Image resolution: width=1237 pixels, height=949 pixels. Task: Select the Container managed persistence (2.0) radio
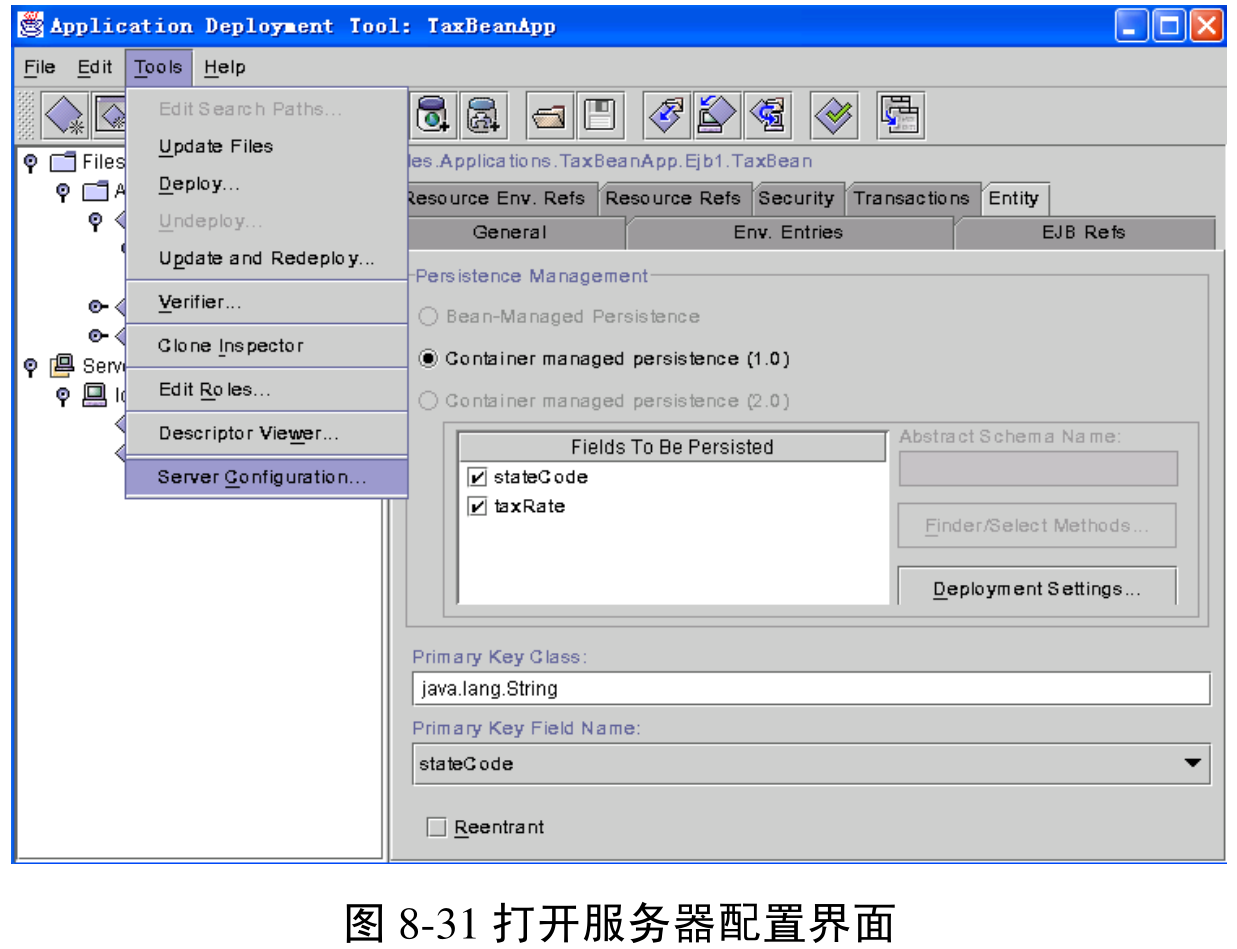click(x=428, y=400)
